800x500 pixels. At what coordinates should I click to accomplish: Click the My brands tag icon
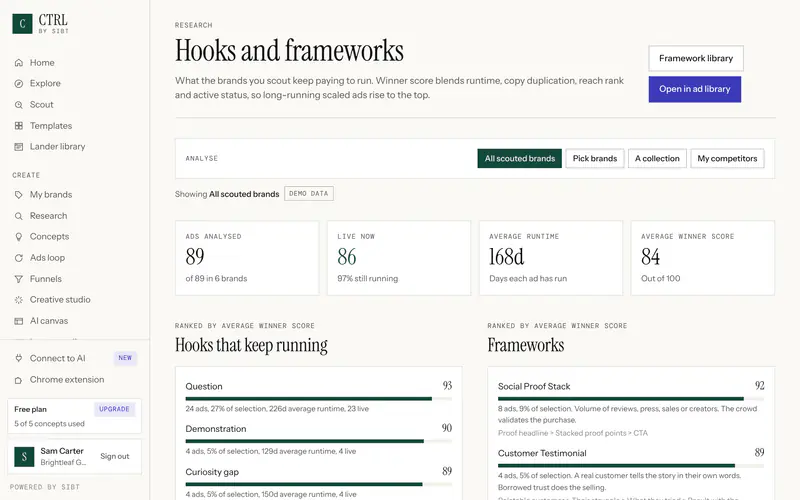tap(19, 195)
